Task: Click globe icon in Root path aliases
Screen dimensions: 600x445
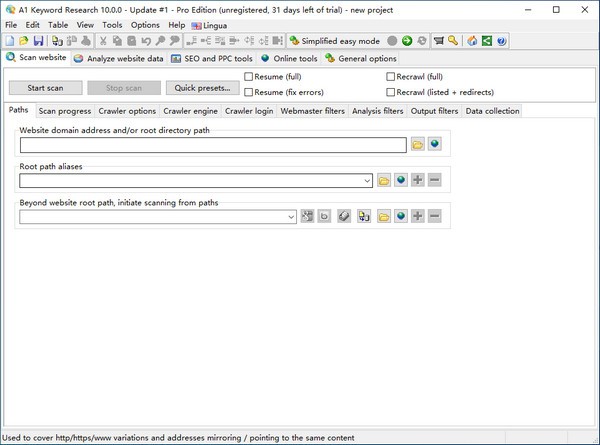Action: (401, 180)
